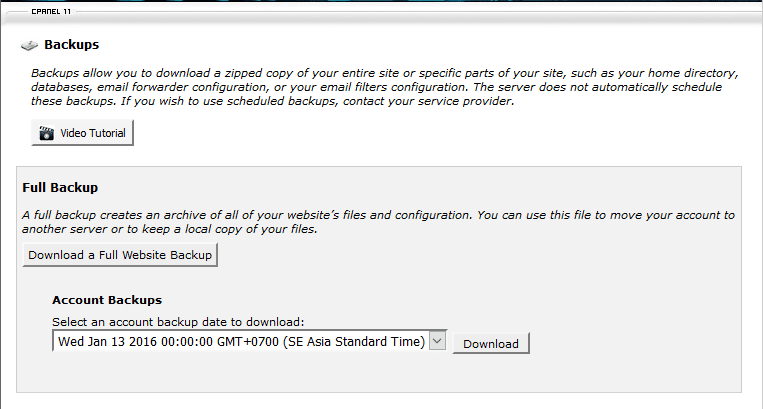The height and width of the screenshot is (409, 763).
Task: Click the 'Video Tutorial' text label
Action: [x=93, y=133]
